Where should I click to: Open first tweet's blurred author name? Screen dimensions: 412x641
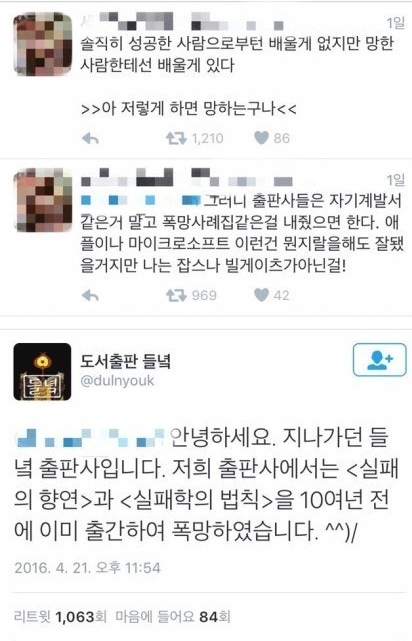click(182, 21)
